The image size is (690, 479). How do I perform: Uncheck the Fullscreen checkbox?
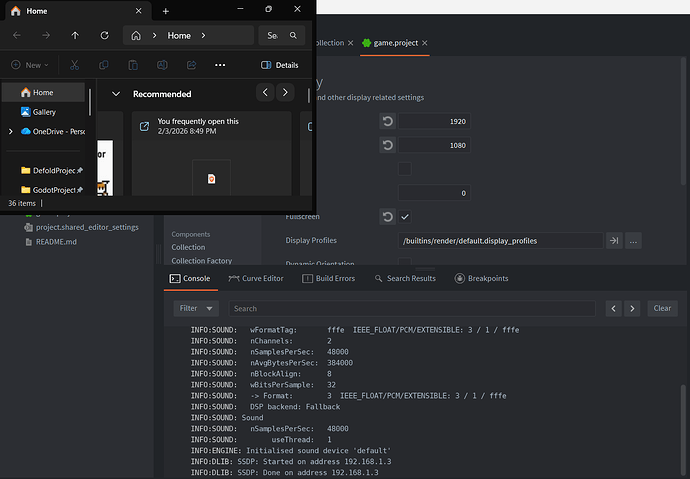[x=405, y=216]
